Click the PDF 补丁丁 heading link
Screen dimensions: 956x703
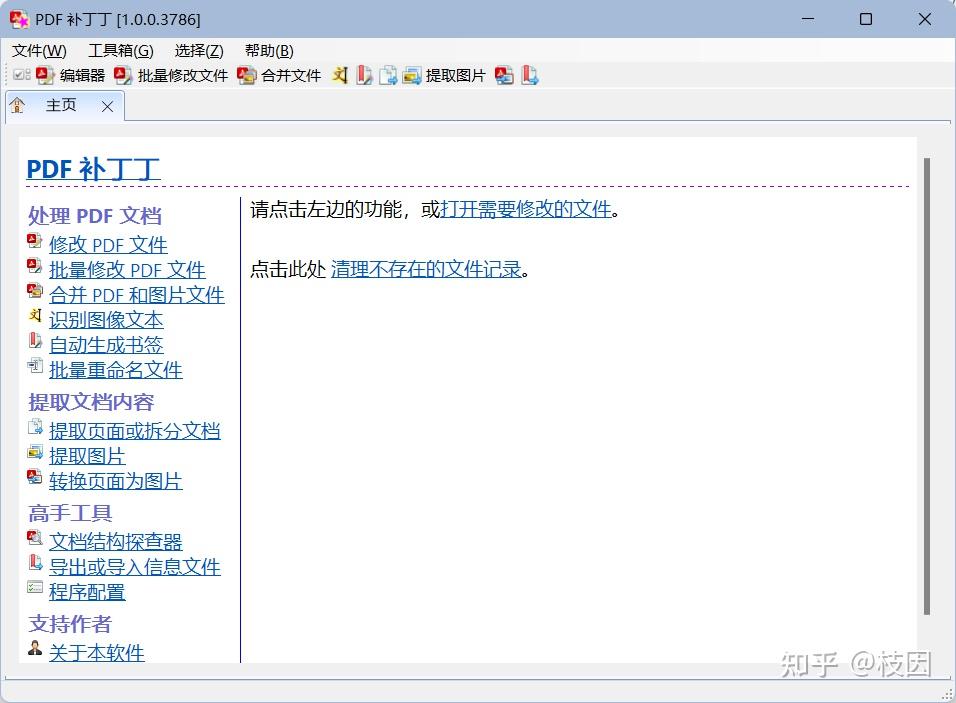click(93, 168)
